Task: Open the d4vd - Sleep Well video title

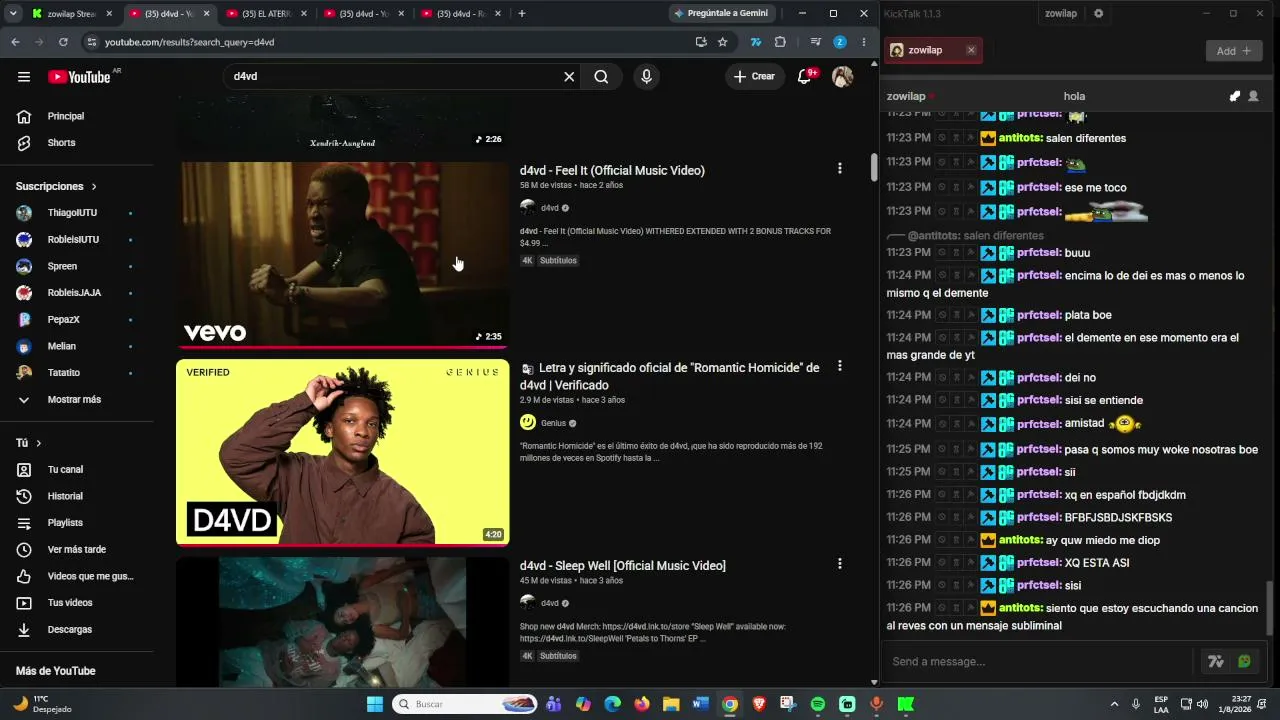Action: [x=623, y=566]
